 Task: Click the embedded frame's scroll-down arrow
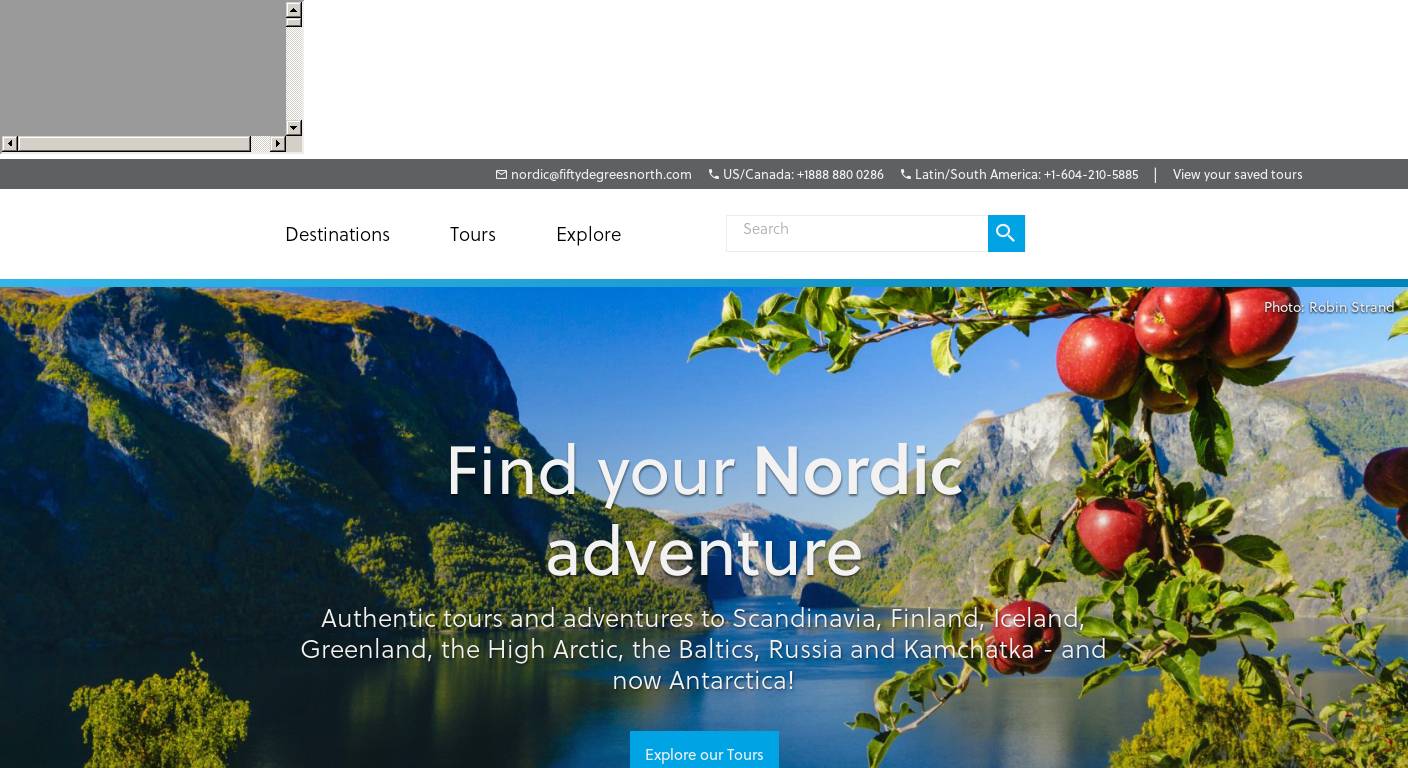tap(294, 127)
